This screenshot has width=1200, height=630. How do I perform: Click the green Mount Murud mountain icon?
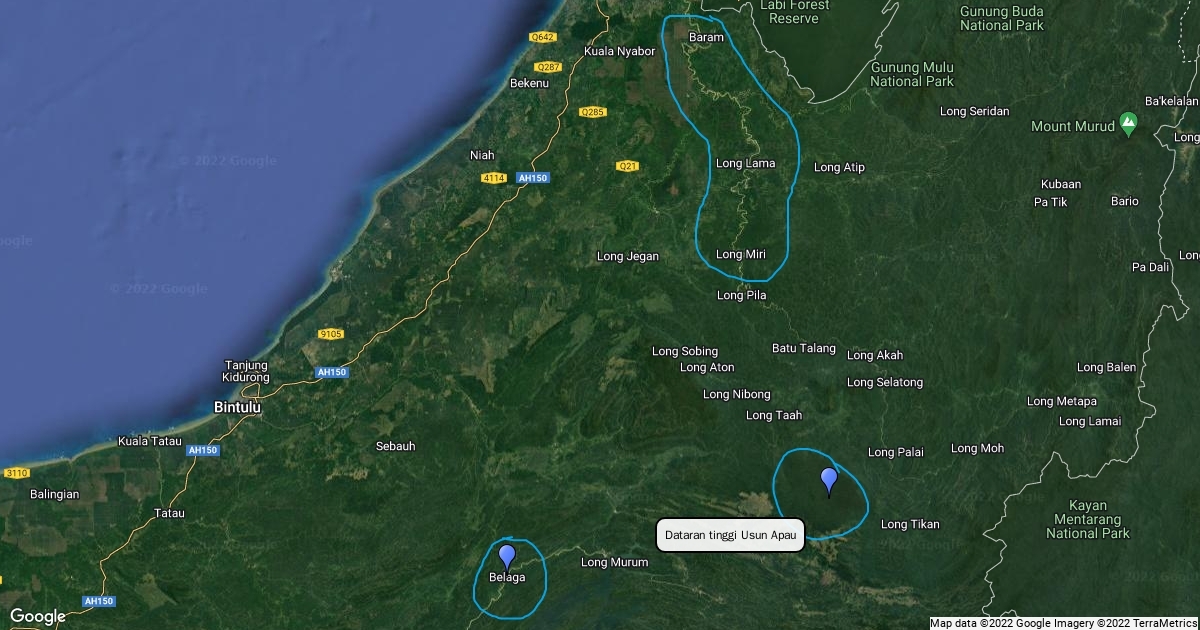click(1128, 124)
